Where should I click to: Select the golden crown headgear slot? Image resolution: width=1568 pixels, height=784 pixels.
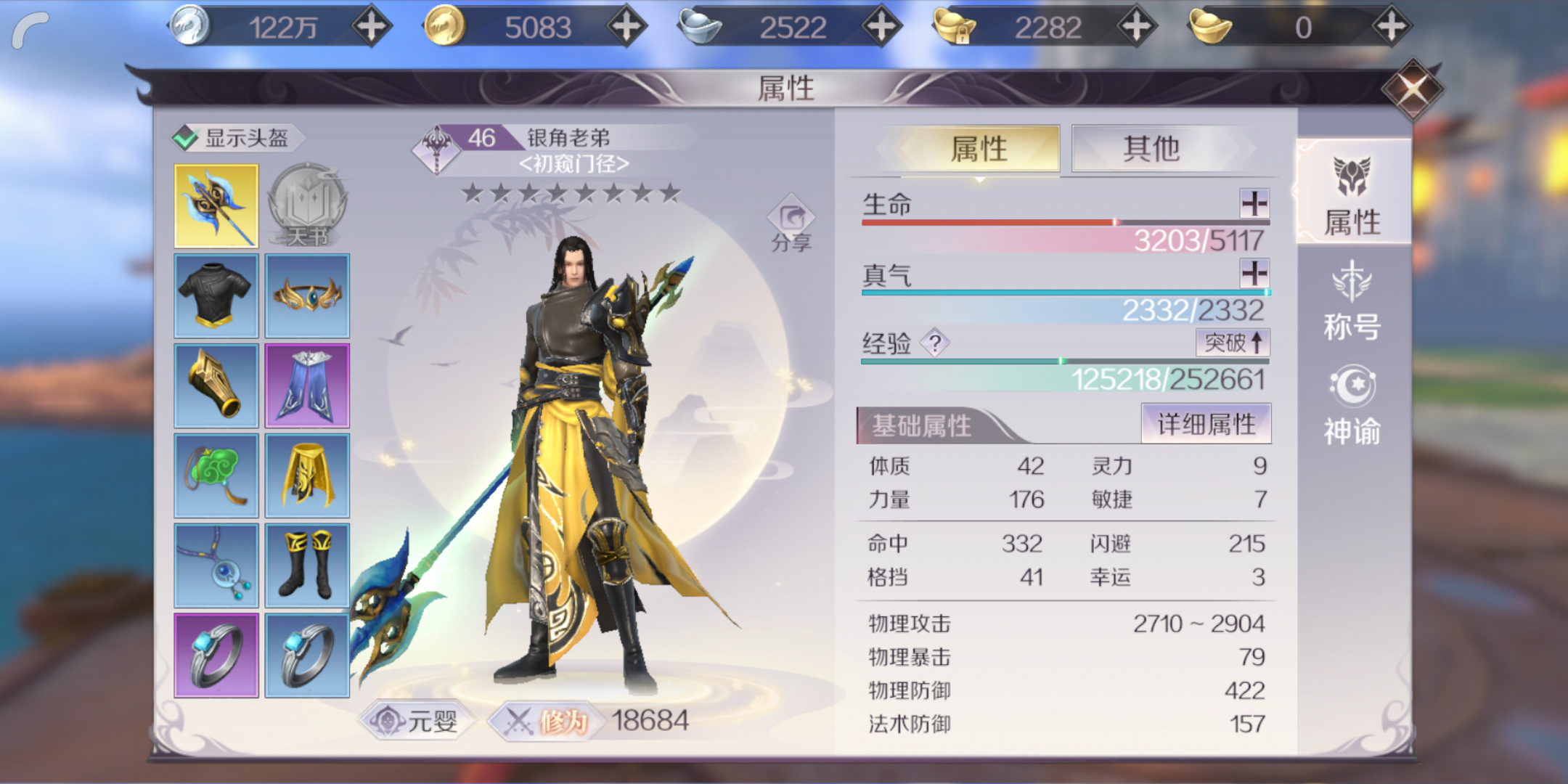(308, 296)
